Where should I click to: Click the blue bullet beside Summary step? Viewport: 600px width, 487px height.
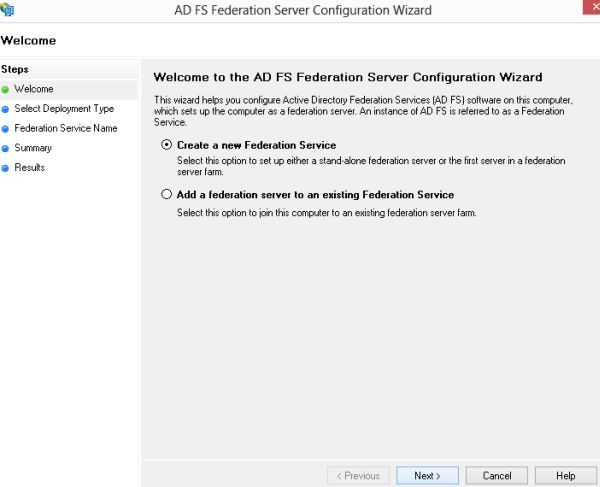pos(5,148)
